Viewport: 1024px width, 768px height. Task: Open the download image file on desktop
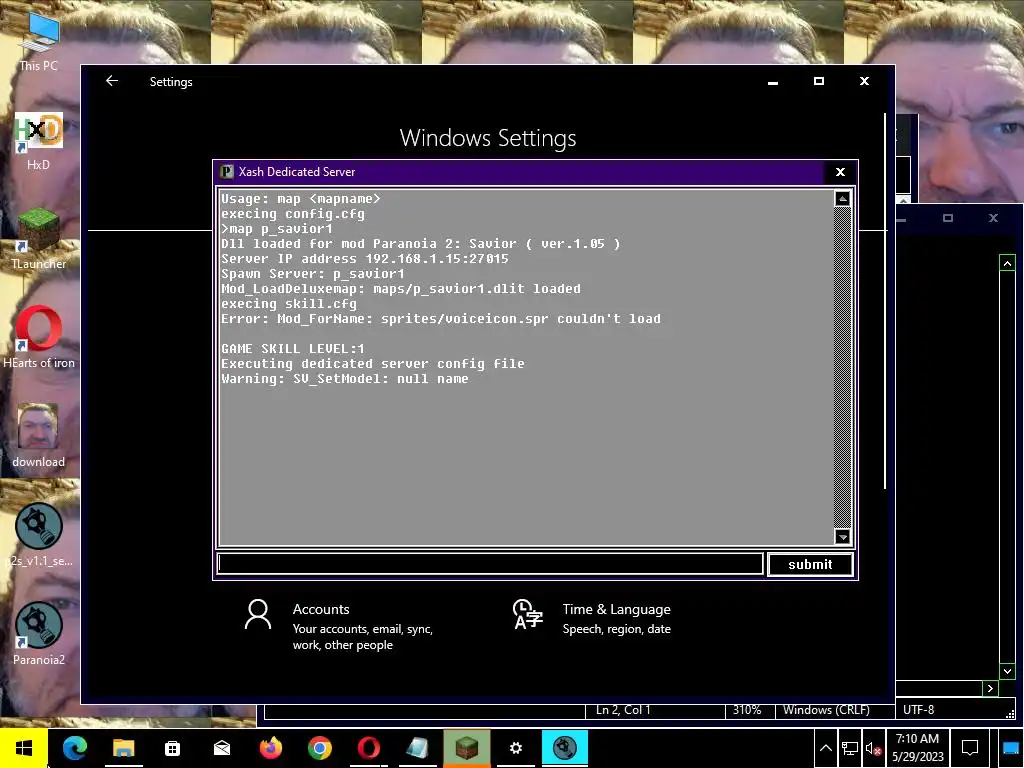pos(39,436)
